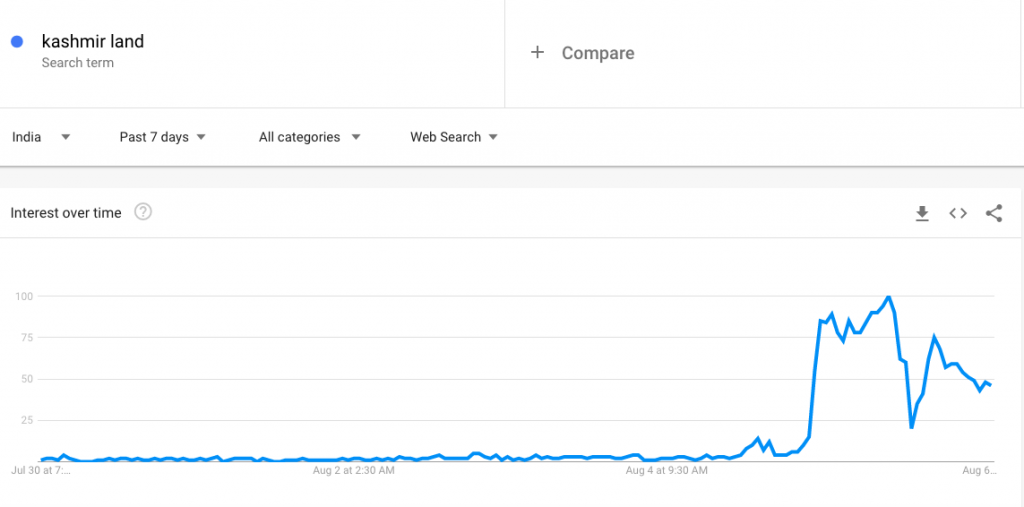The image size is (1024, 507).
Task: Open help for Interest over time
Action: point(143,212)
